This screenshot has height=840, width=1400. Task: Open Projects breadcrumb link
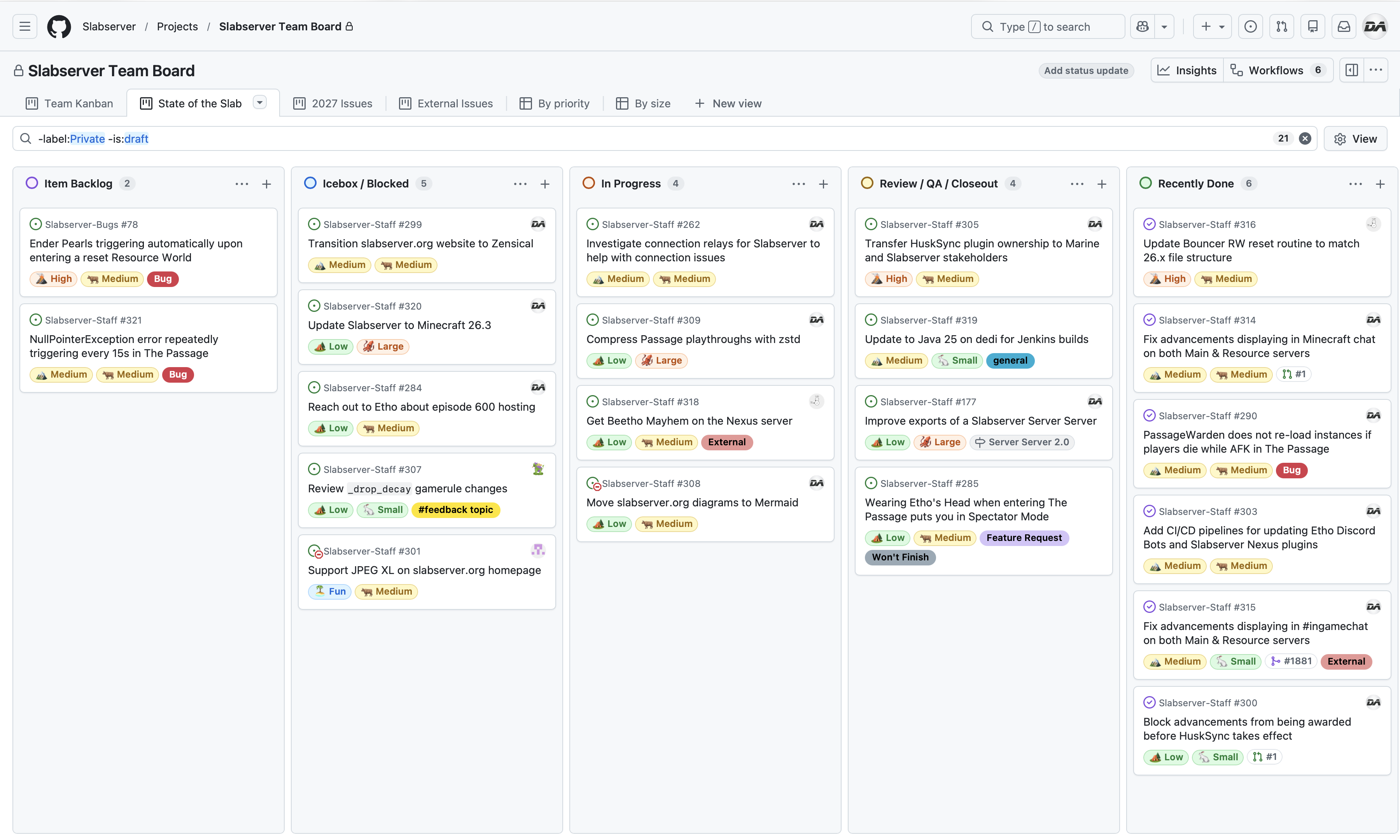177,26
